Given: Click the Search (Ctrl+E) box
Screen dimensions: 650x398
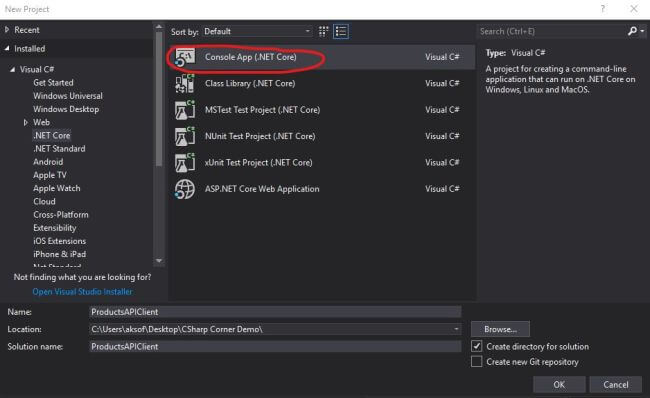Looking at the screenshot, I should pos(551,31).
